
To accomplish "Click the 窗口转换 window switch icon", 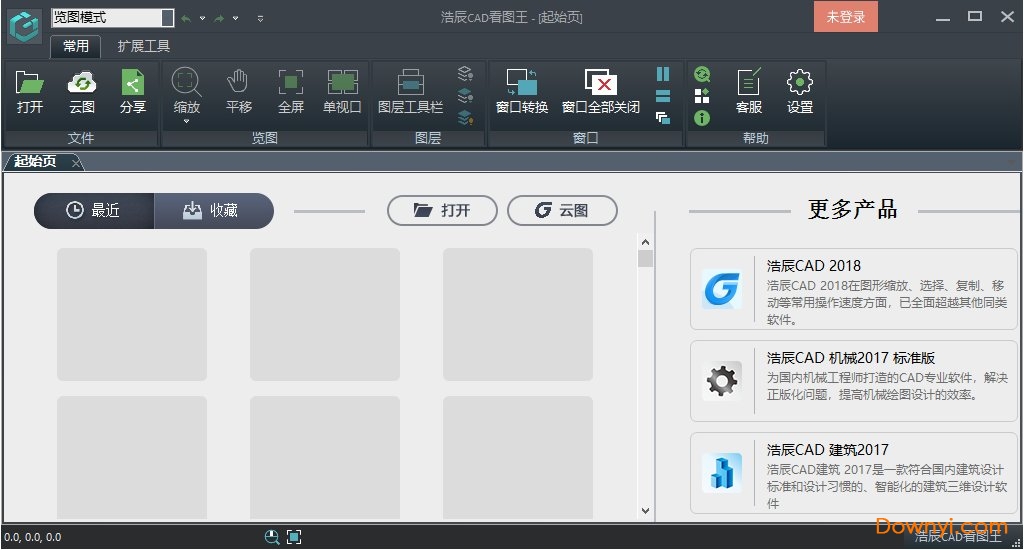I will pos(522,91).
